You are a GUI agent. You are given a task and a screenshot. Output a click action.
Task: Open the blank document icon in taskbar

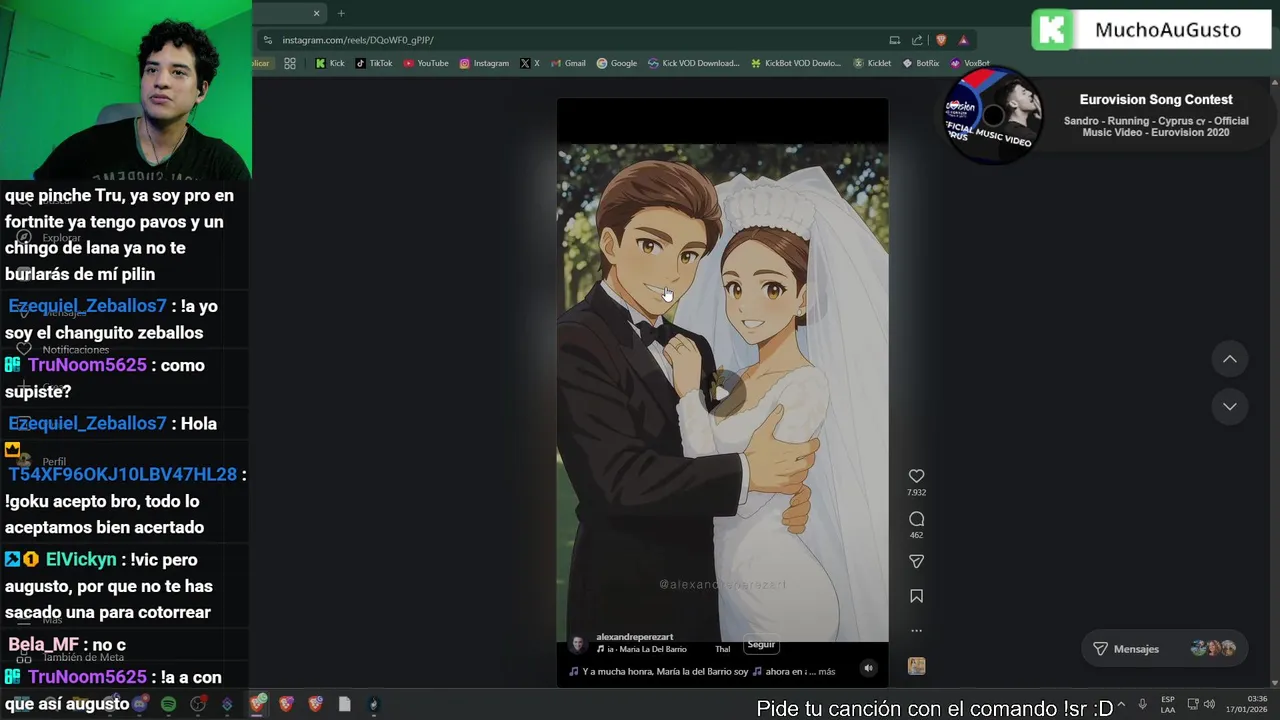click(344, 704)
